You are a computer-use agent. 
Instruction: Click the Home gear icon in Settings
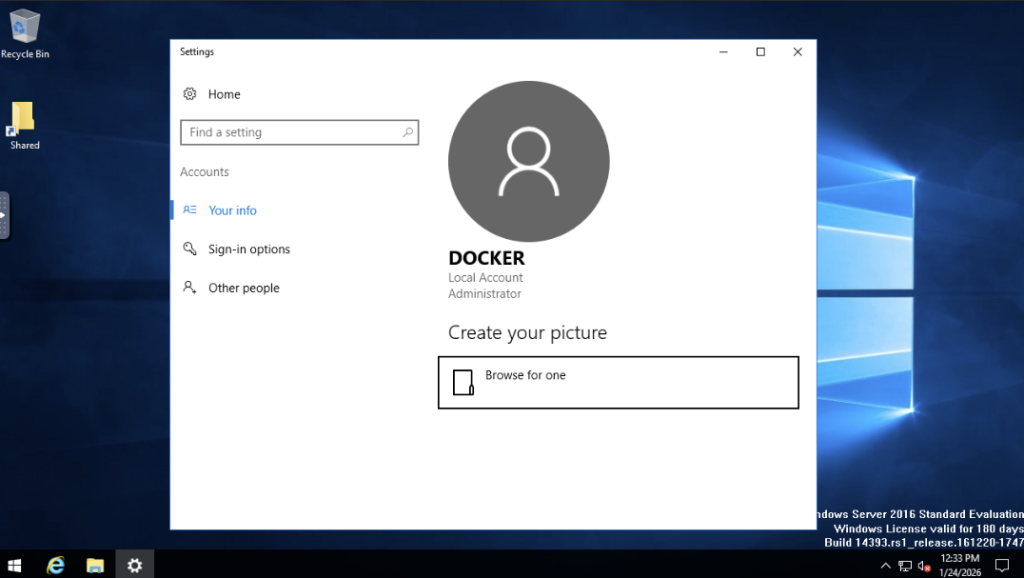coord(189,93)
